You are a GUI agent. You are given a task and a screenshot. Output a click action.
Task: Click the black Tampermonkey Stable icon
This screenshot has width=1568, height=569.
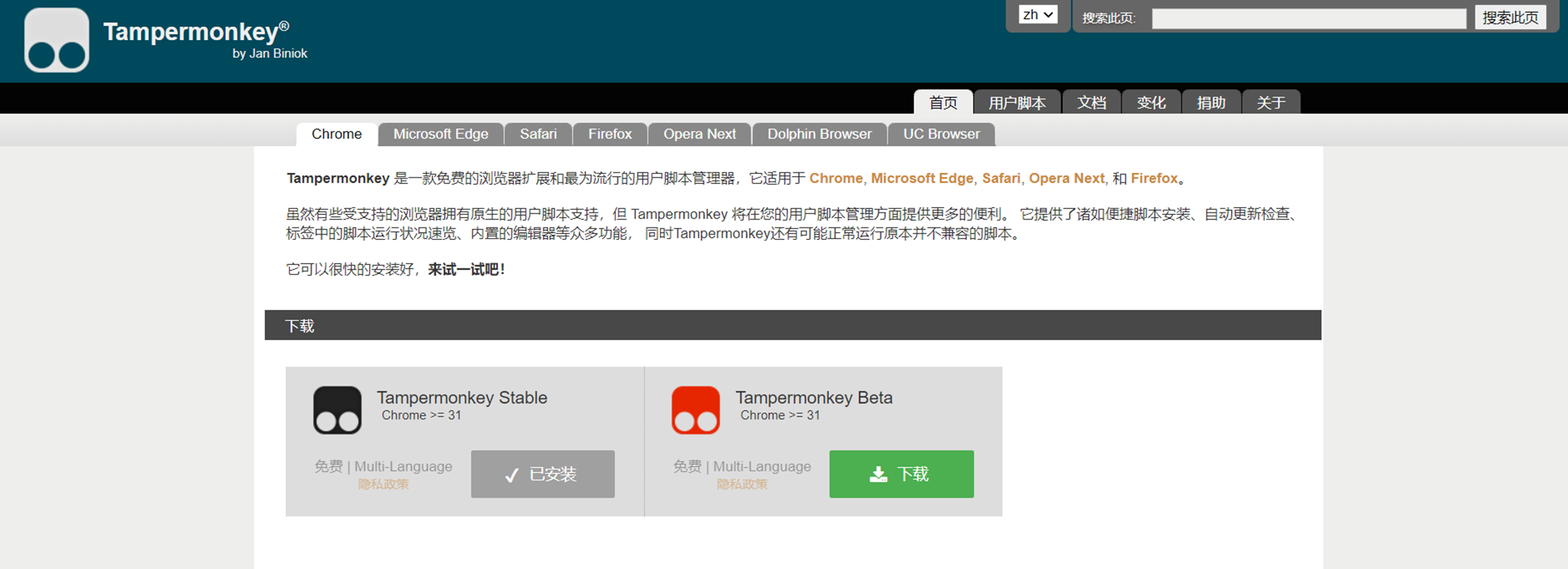point(337,410)
